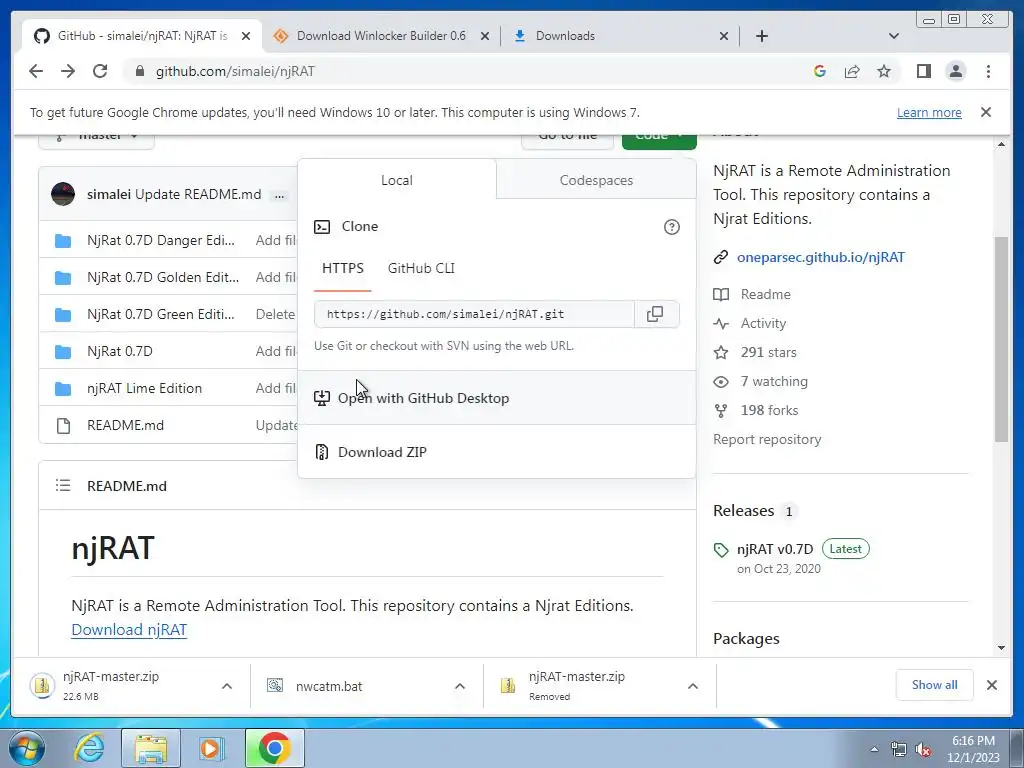This screenshot has height=768, width=1024.
Task: Close the downloads shelf
Action: click(x=991, y=685)
